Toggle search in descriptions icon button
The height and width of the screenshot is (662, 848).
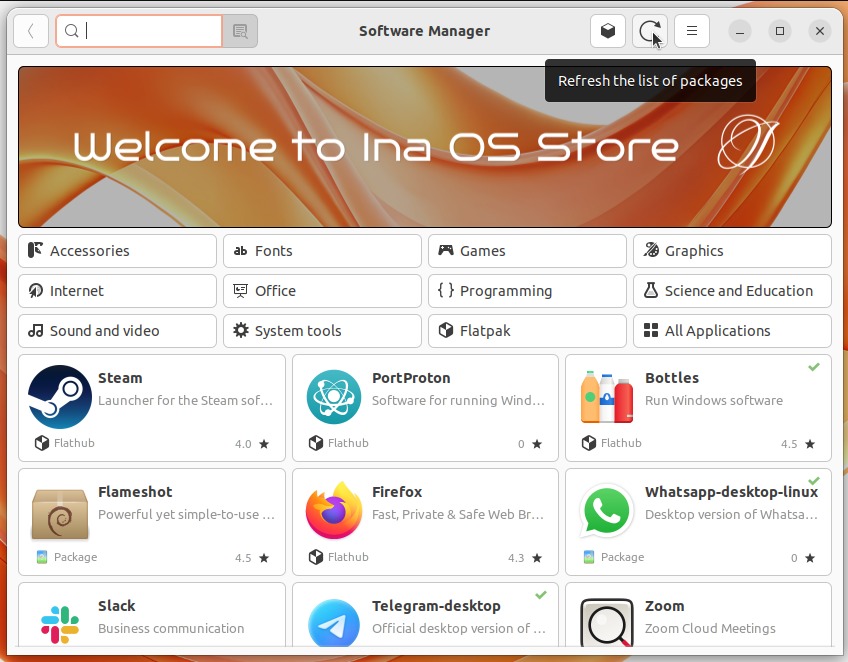click(x=240, y=31)
